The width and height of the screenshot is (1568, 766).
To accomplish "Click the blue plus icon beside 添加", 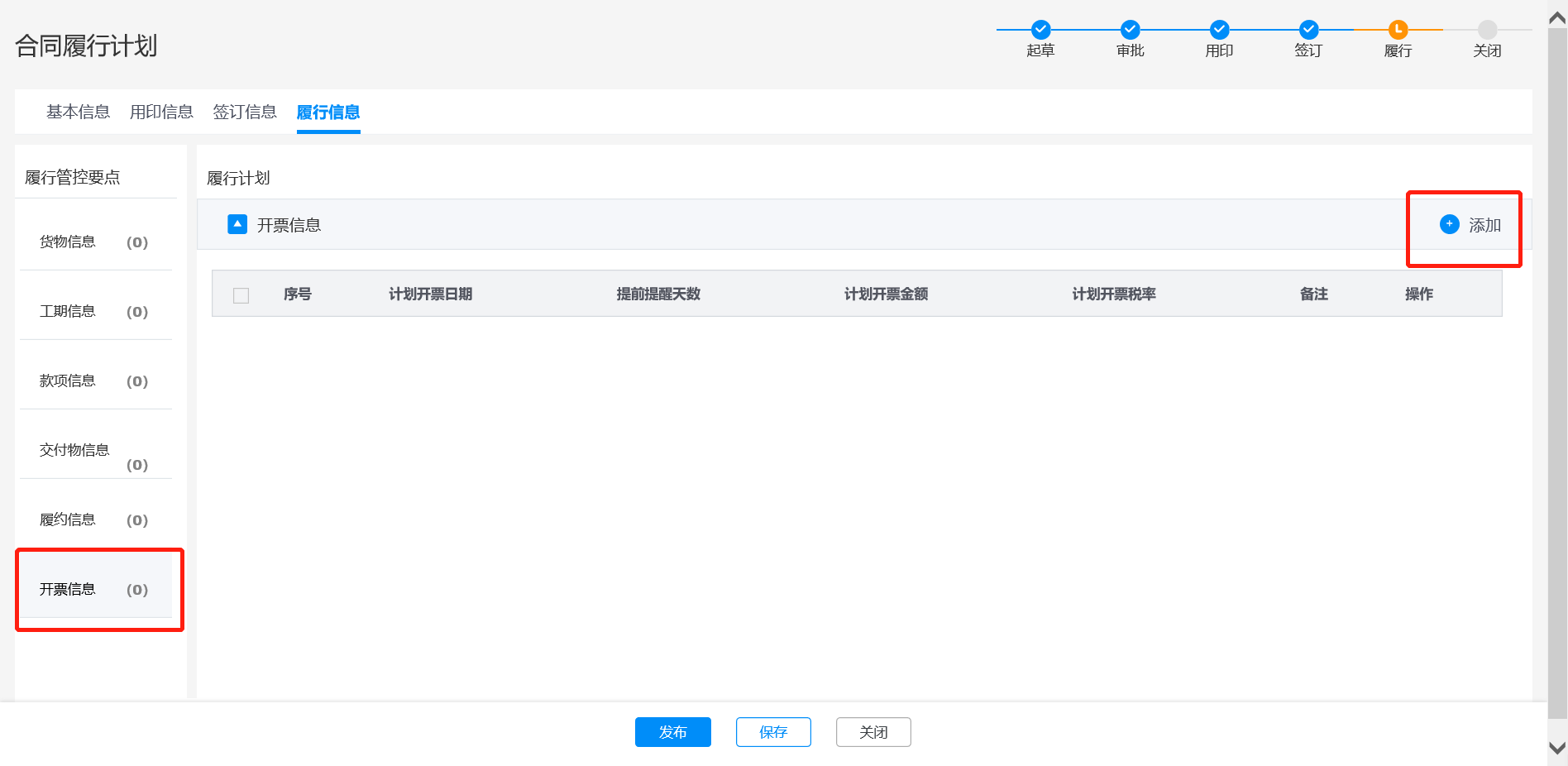I will 1449,224.
